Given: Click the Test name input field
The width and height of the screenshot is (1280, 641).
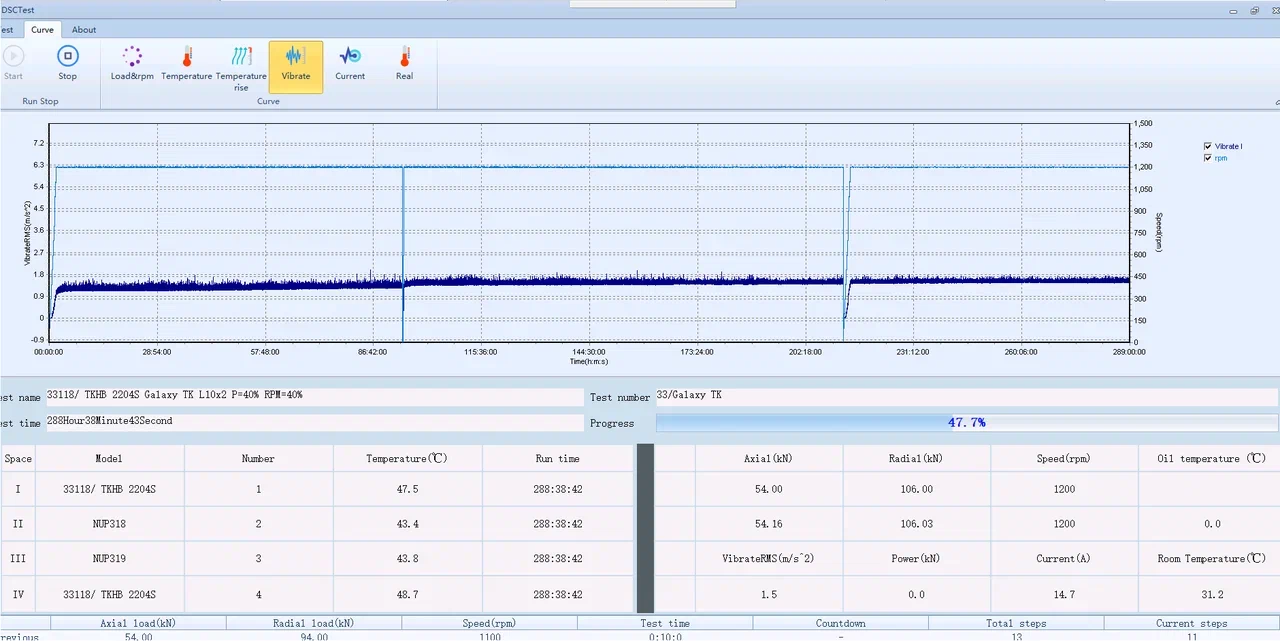Looking at the screenshot, I should pos(312,396).
